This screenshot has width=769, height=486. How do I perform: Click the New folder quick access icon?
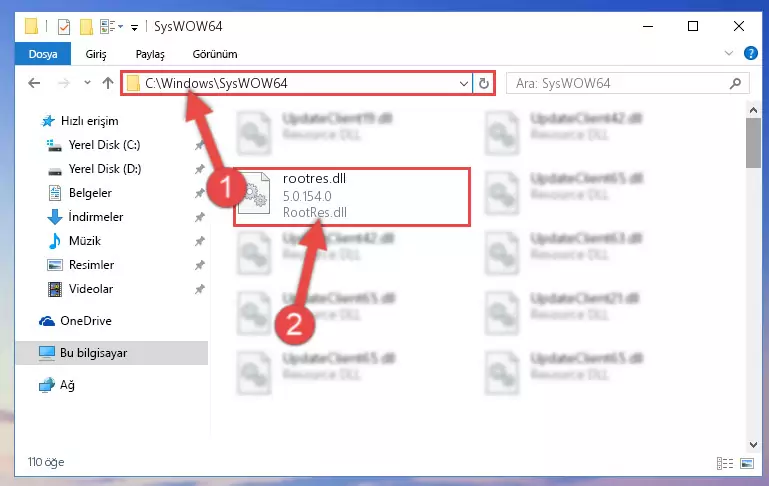coord(86,26)
